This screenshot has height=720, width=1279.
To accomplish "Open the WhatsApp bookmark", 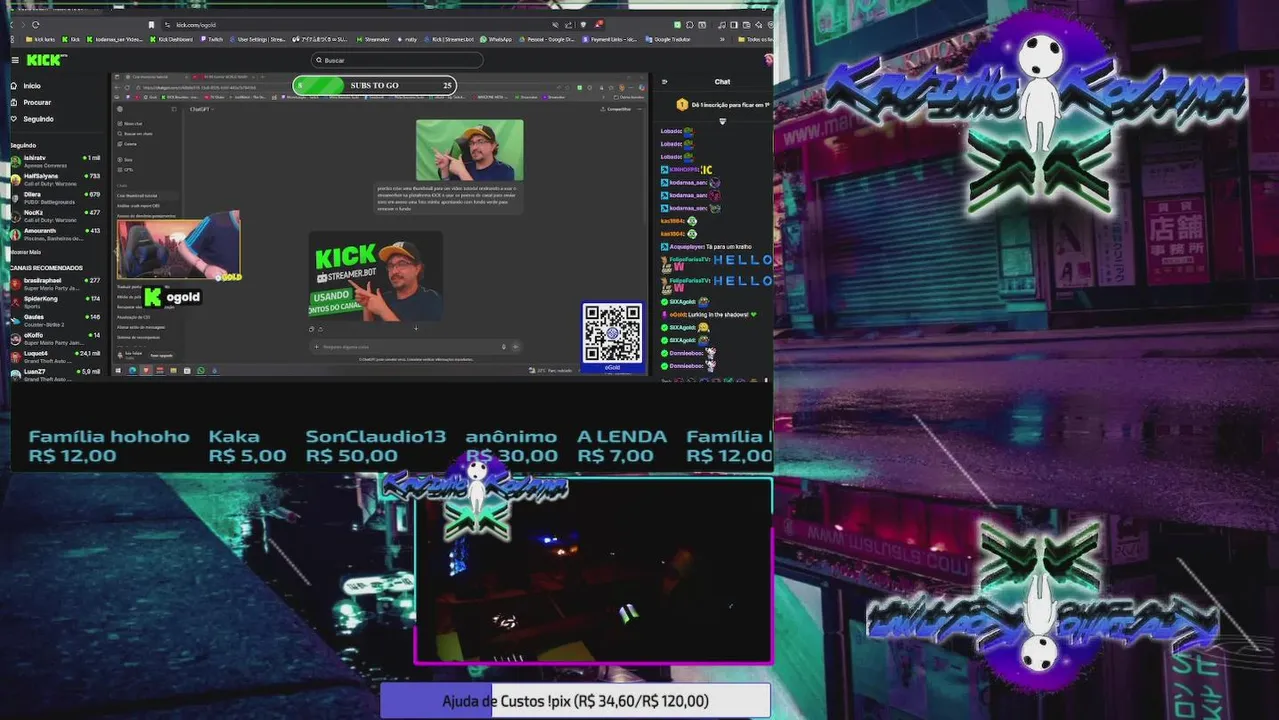I will (x=496, y=39).
